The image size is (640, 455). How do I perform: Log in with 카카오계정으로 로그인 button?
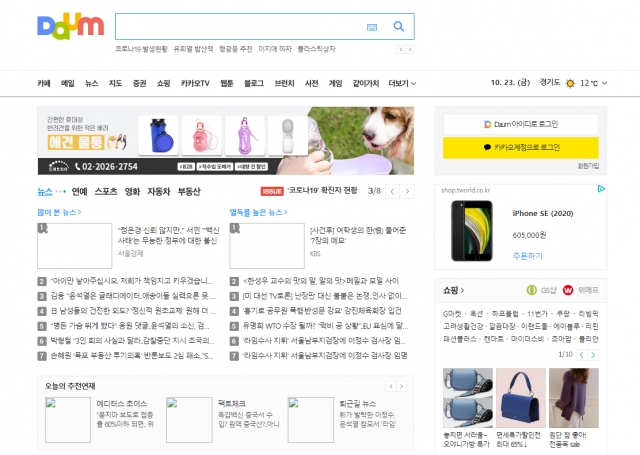521,147
